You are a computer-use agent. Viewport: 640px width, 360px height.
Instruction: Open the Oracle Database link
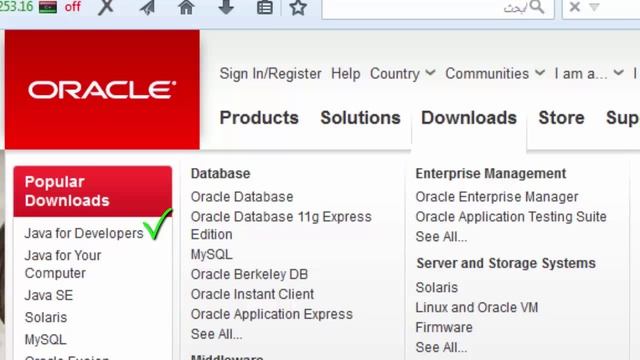tap(242, 197)
